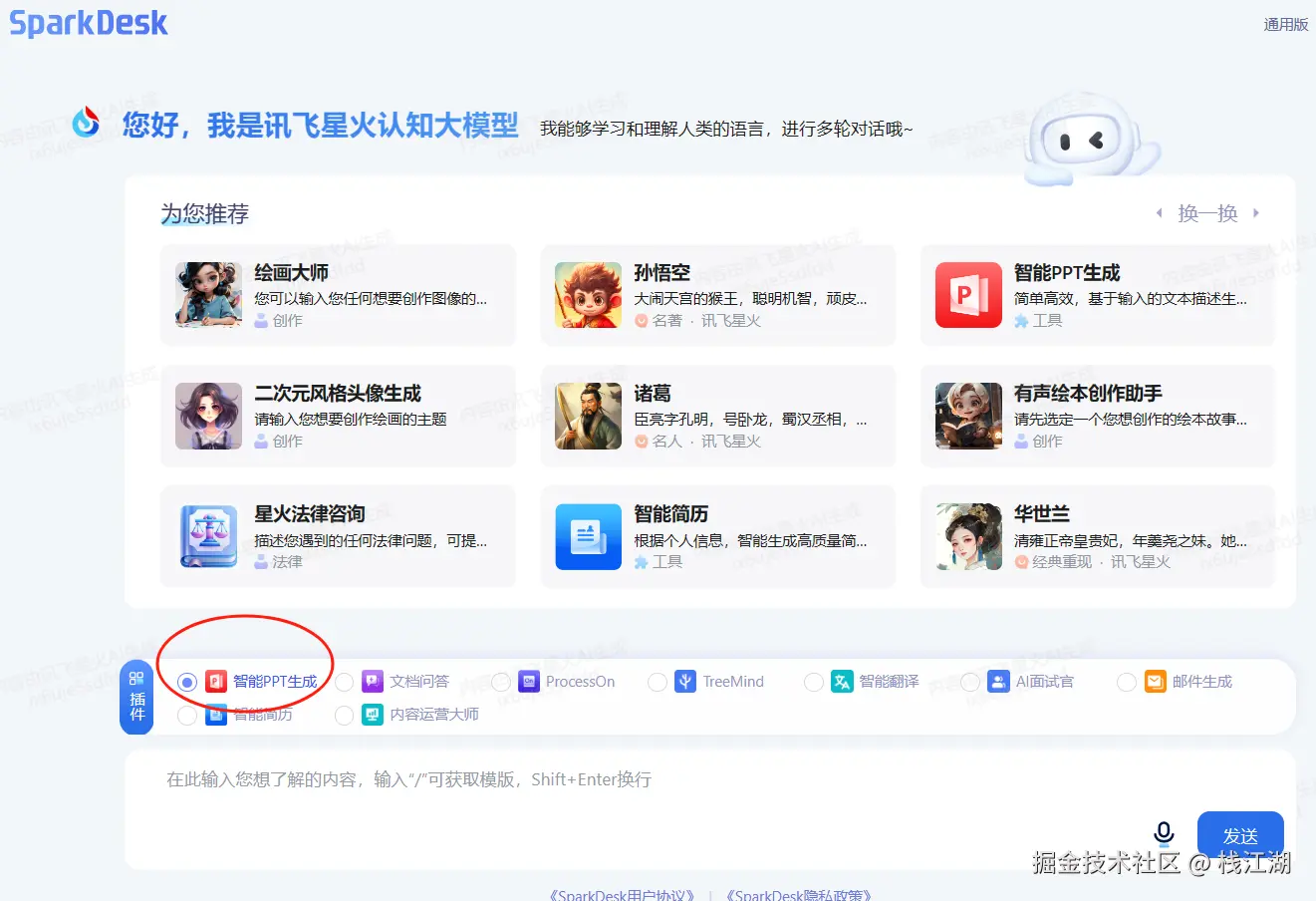
Task: Click the TreeMind plugin icon
Action: click(685, 682)
